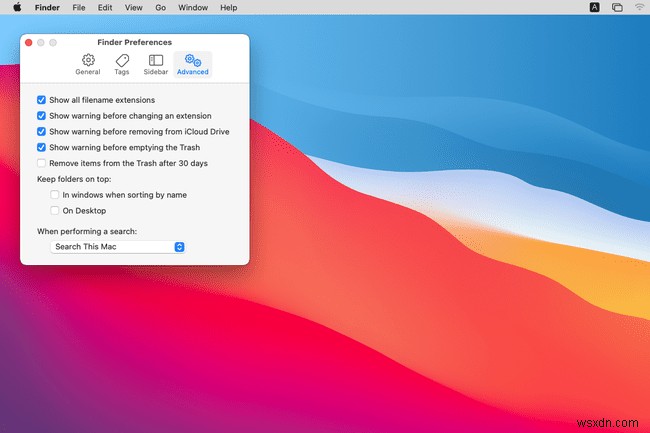650x433 pixels.
Task: Open the Help menu
Action: 229,7
